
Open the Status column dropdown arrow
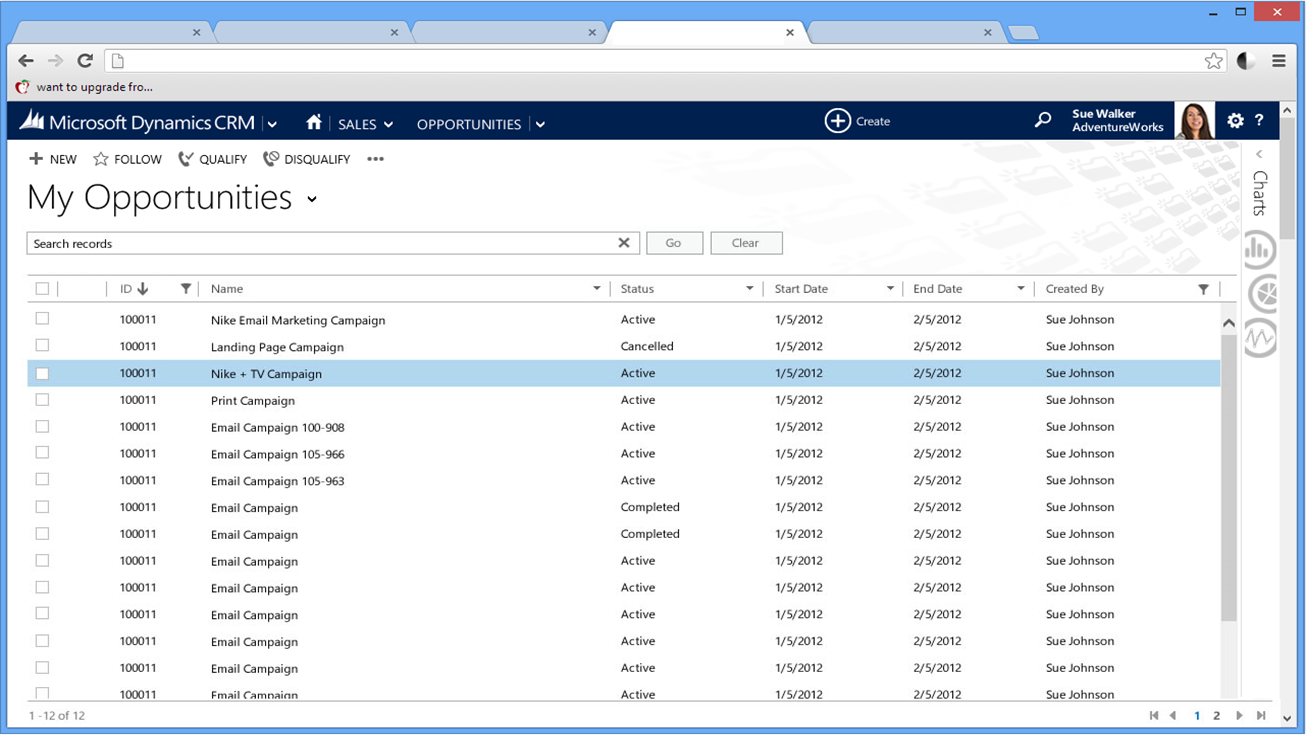coord(749,289)
